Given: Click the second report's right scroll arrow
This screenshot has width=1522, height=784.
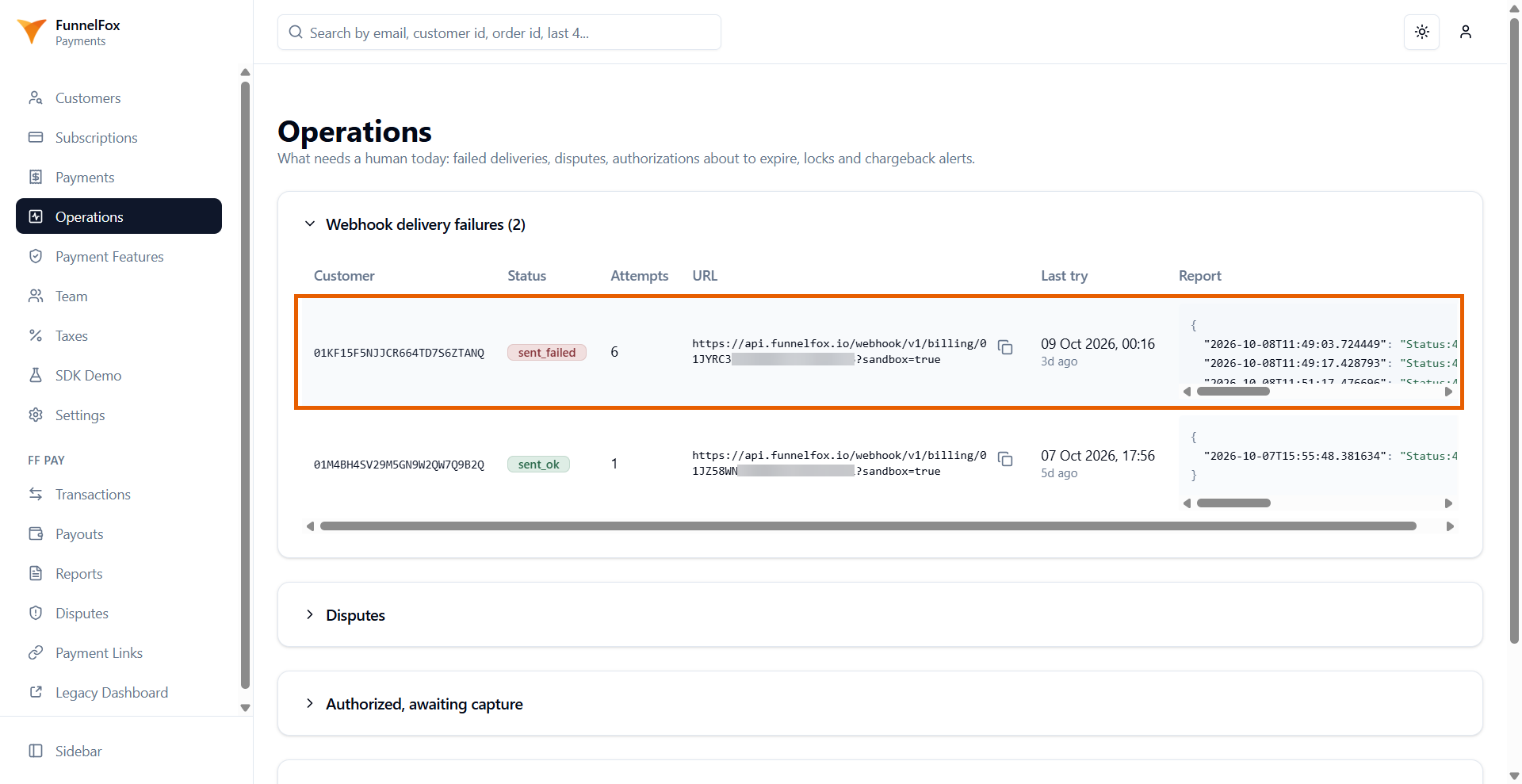Looking at the screenshot, I should (1448, 503).
